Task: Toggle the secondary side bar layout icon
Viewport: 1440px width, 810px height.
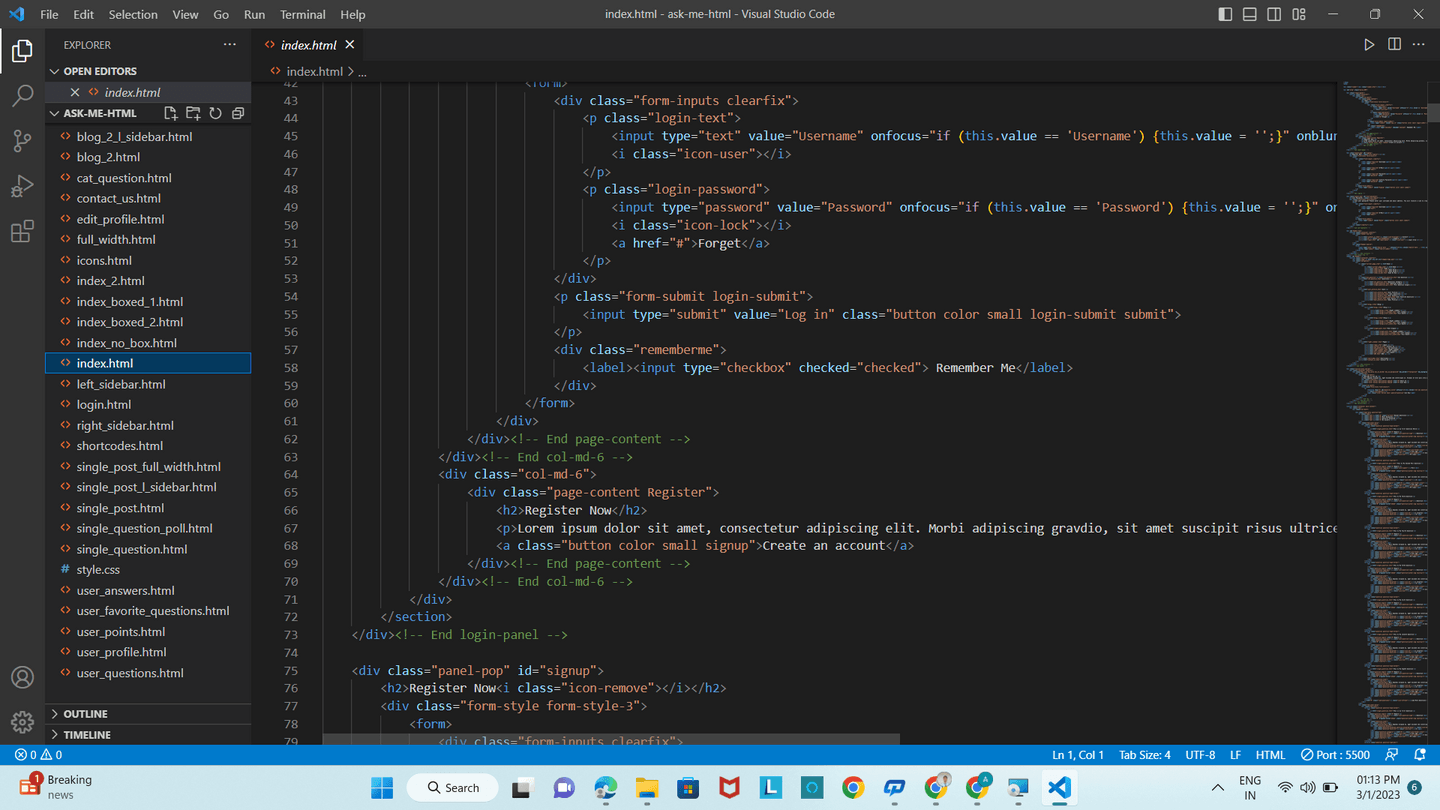Action: coord(1274,14)
